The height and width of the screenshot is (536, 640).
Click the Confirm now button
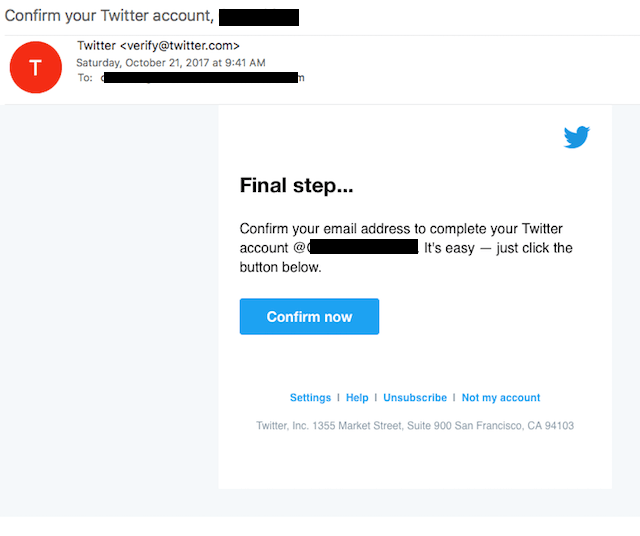(x=309, y=316)
